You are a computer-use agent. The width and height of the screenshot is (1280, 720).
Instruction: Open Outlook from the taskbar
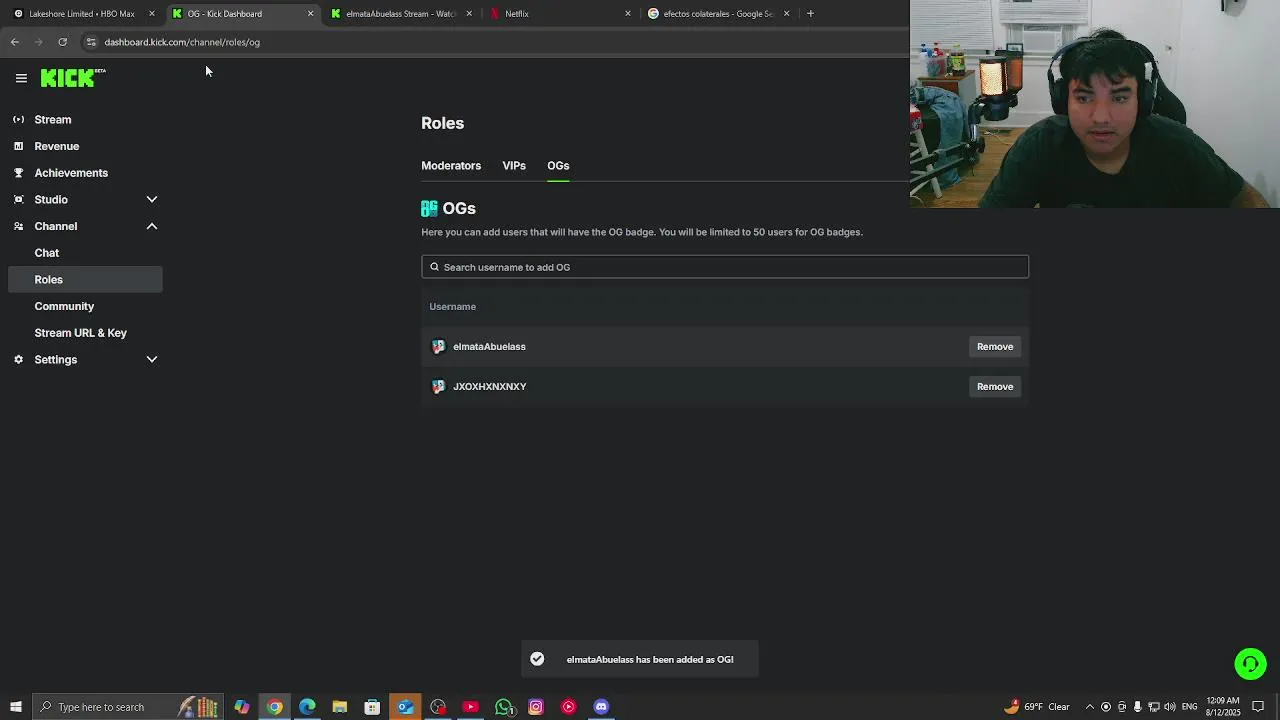405,707
